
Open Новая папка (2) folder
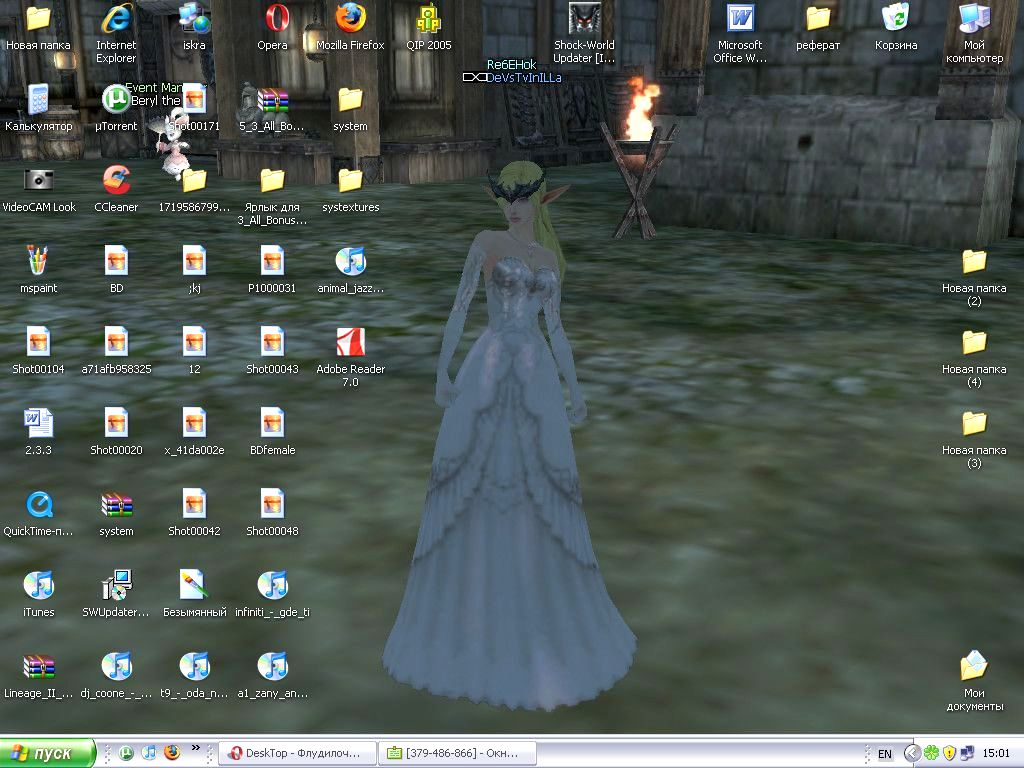point(974,263)
